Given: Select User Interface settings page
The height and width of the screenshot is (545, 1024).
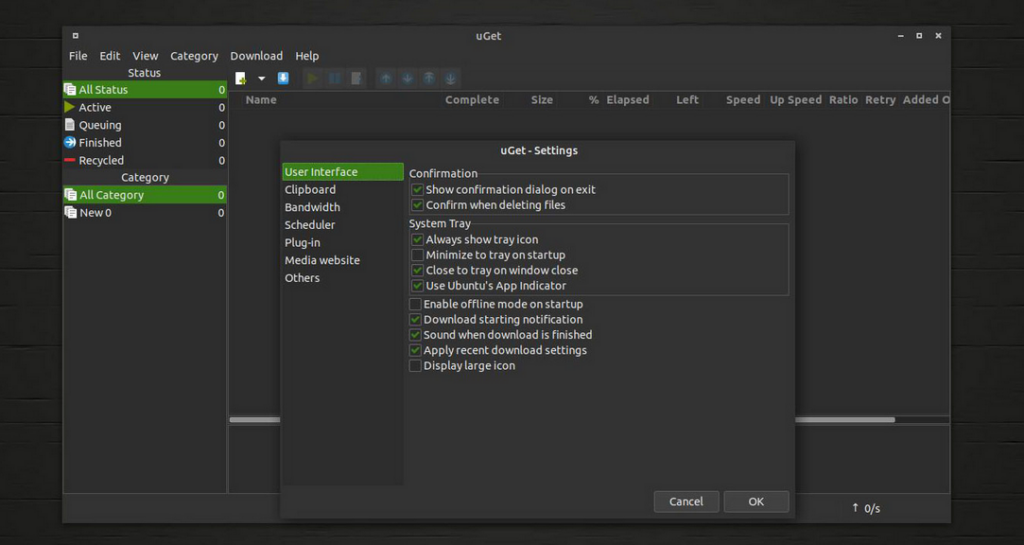Looking at the screenshot, I should click(343, 172).
